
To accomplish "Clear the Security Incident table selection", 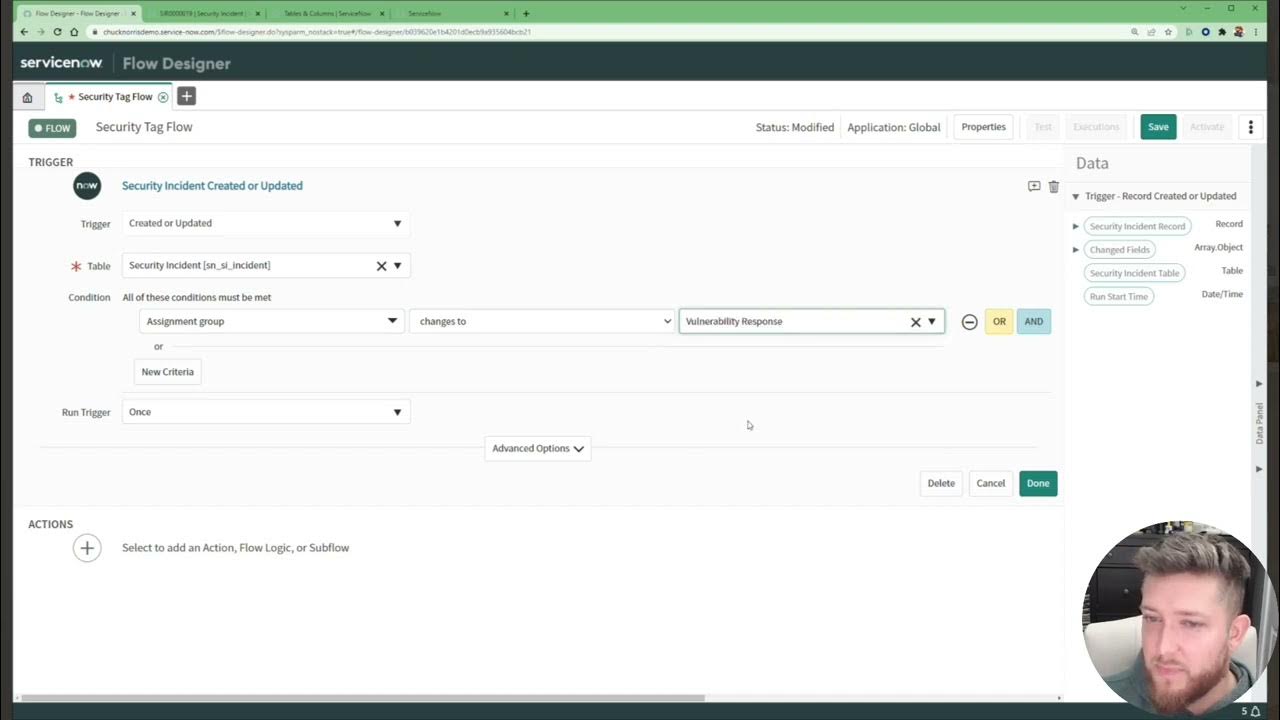I will coord(381,266).
